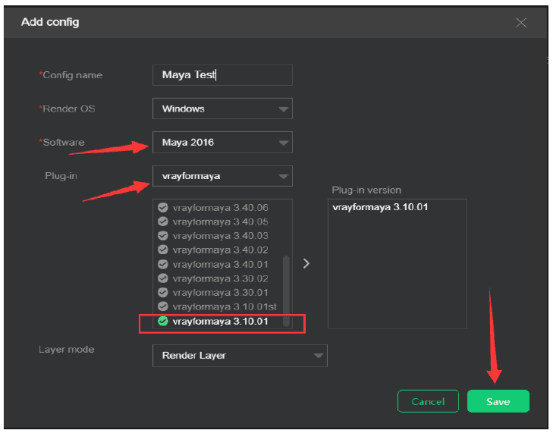Click the right arrow to add plug-in version
The image size is (554, 434).
pyautogui.click(x=306, y=264)
